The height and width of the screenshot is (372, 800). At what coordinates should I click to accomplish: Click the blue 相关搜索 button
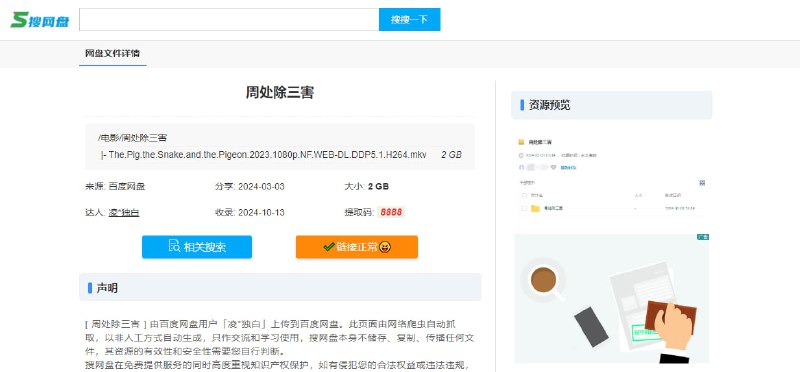197,247
